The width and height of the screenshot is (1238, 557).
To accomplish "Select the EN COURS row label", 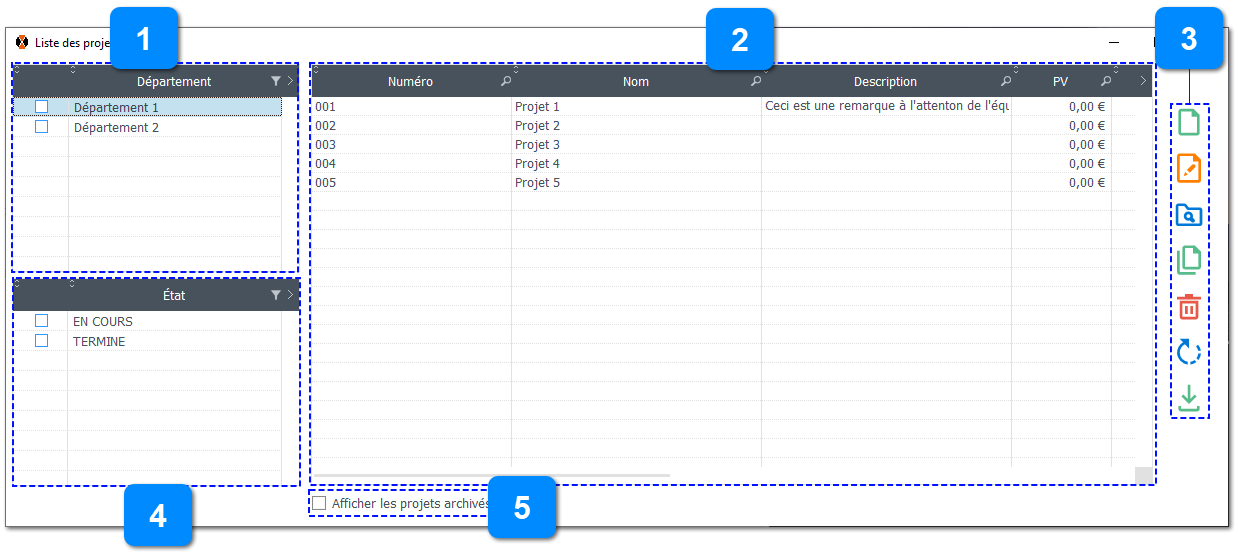I will (x=103, y=321).
